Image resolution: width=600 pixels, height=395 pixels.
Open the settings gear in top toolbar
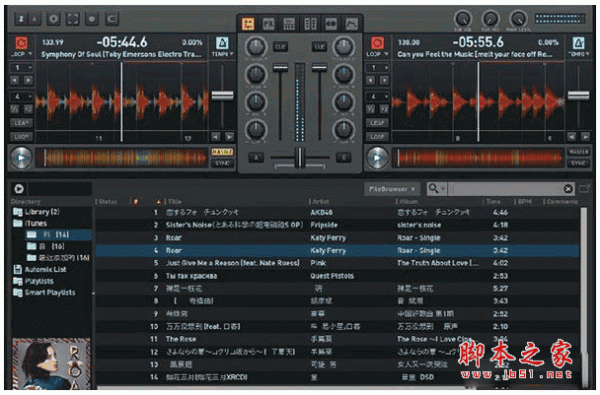click(x=54, y=19)
